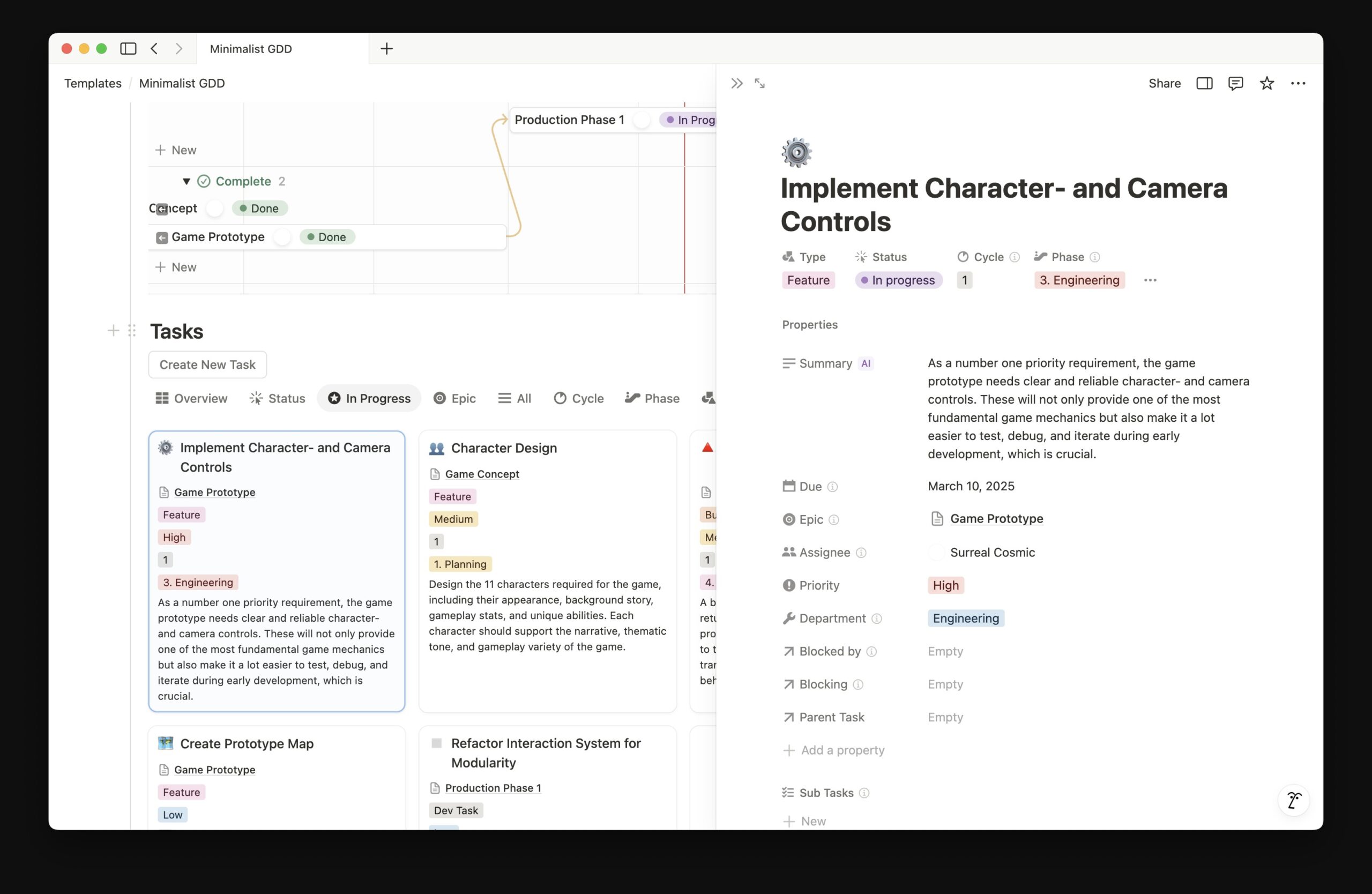Close the side peek double-chevron
Viewport: 1372px width, 894px height.
coord(737,84)
